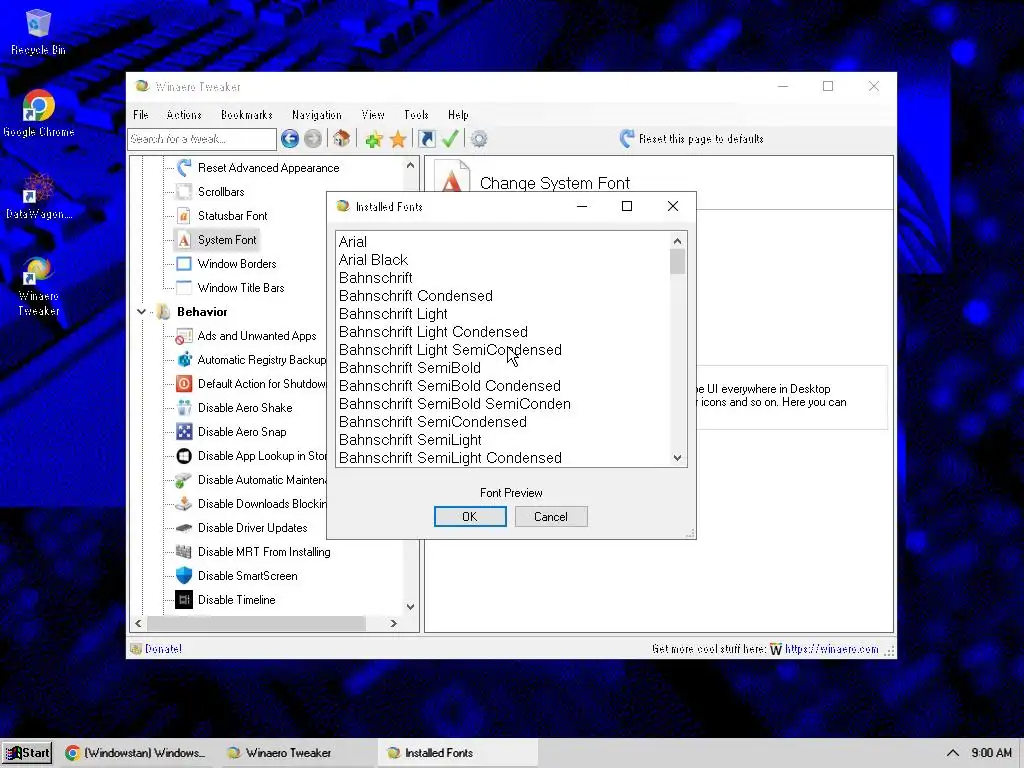
Task: Open the Bookmarks menu
Action: point(247,115)
